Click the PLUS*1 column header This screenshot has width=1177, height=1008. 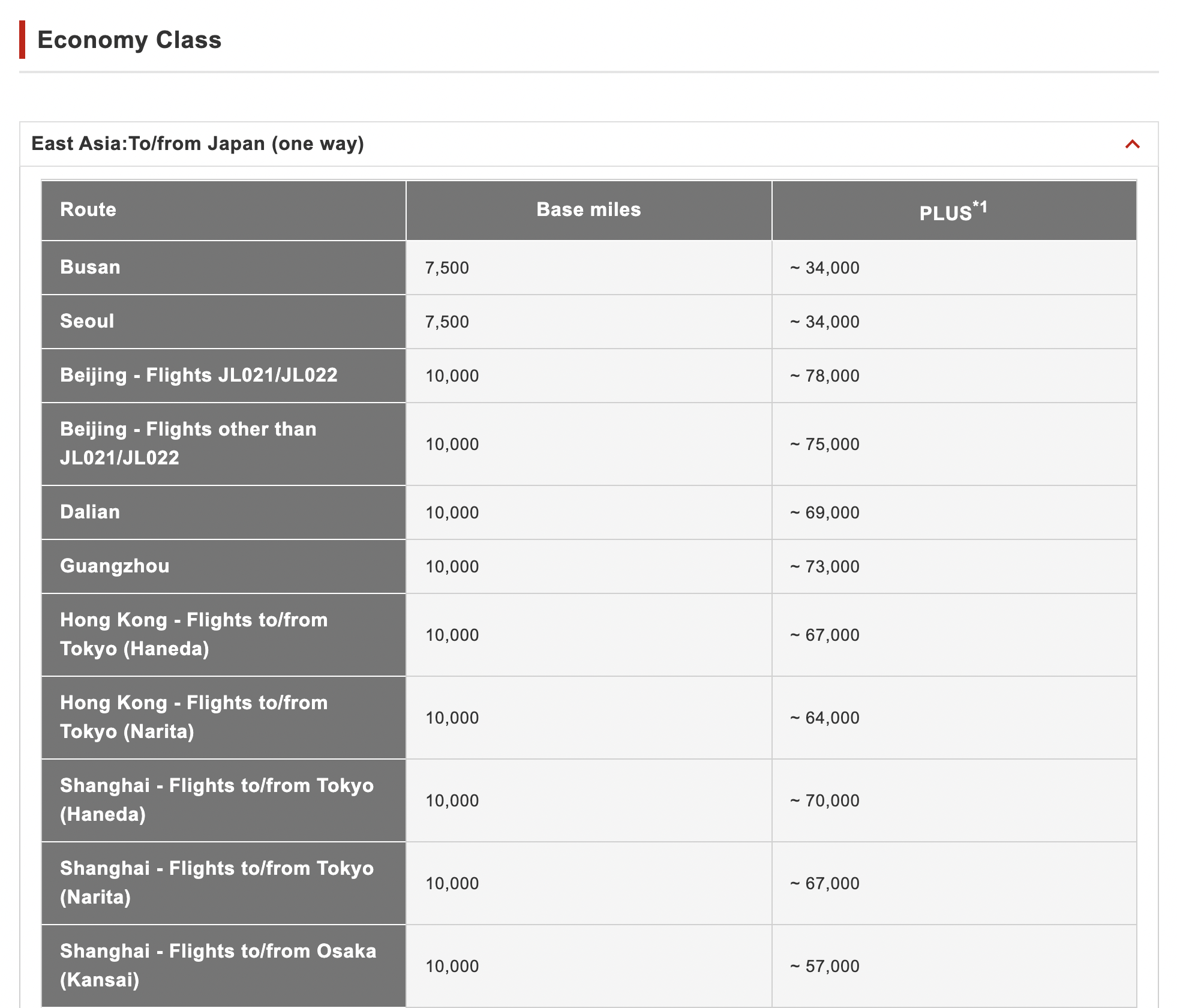[953, 211]
